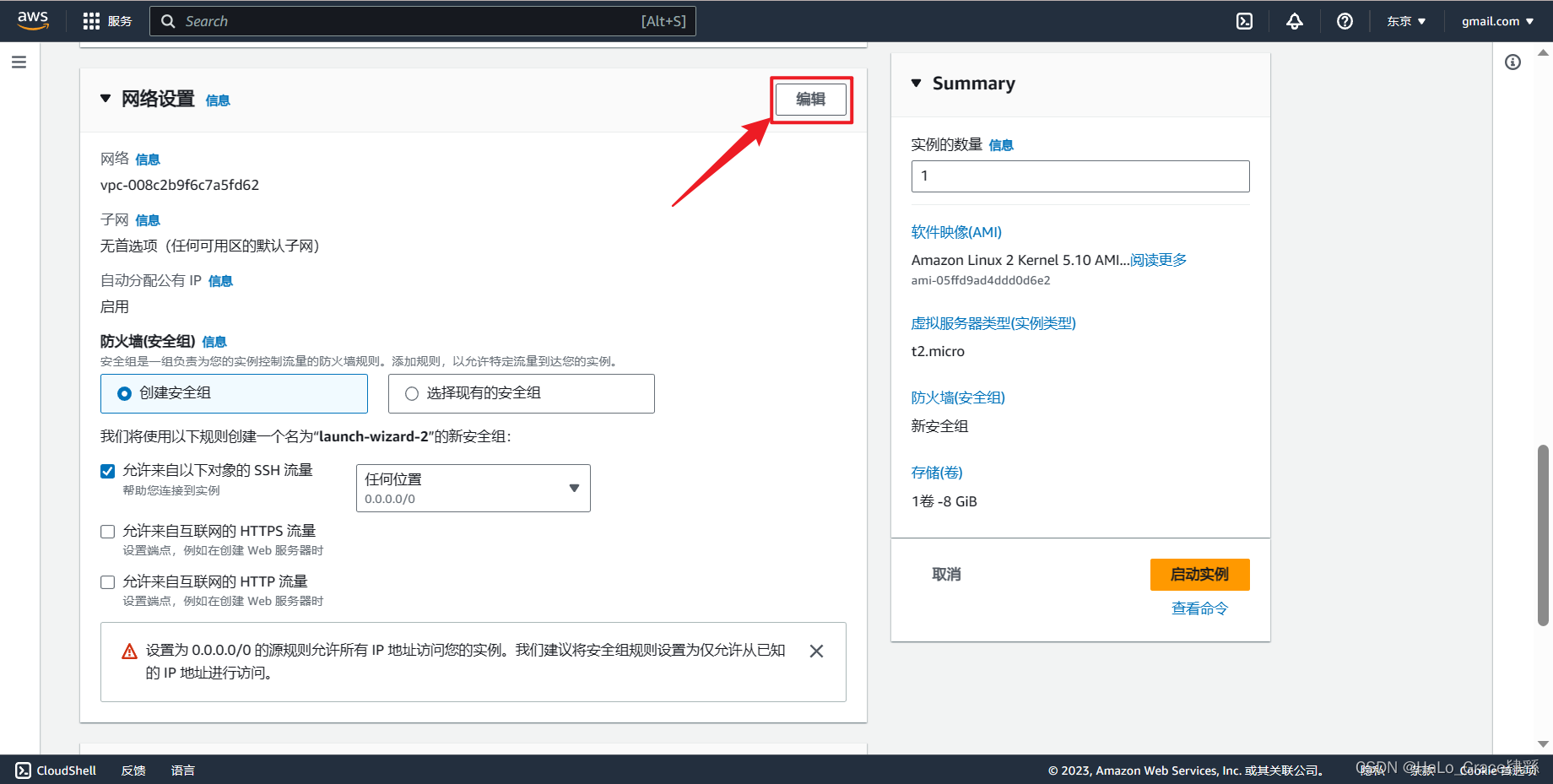Open the 任何位置 SSH source dropdown
This screenshot has width=1553, height=784.
pos(473,488)
